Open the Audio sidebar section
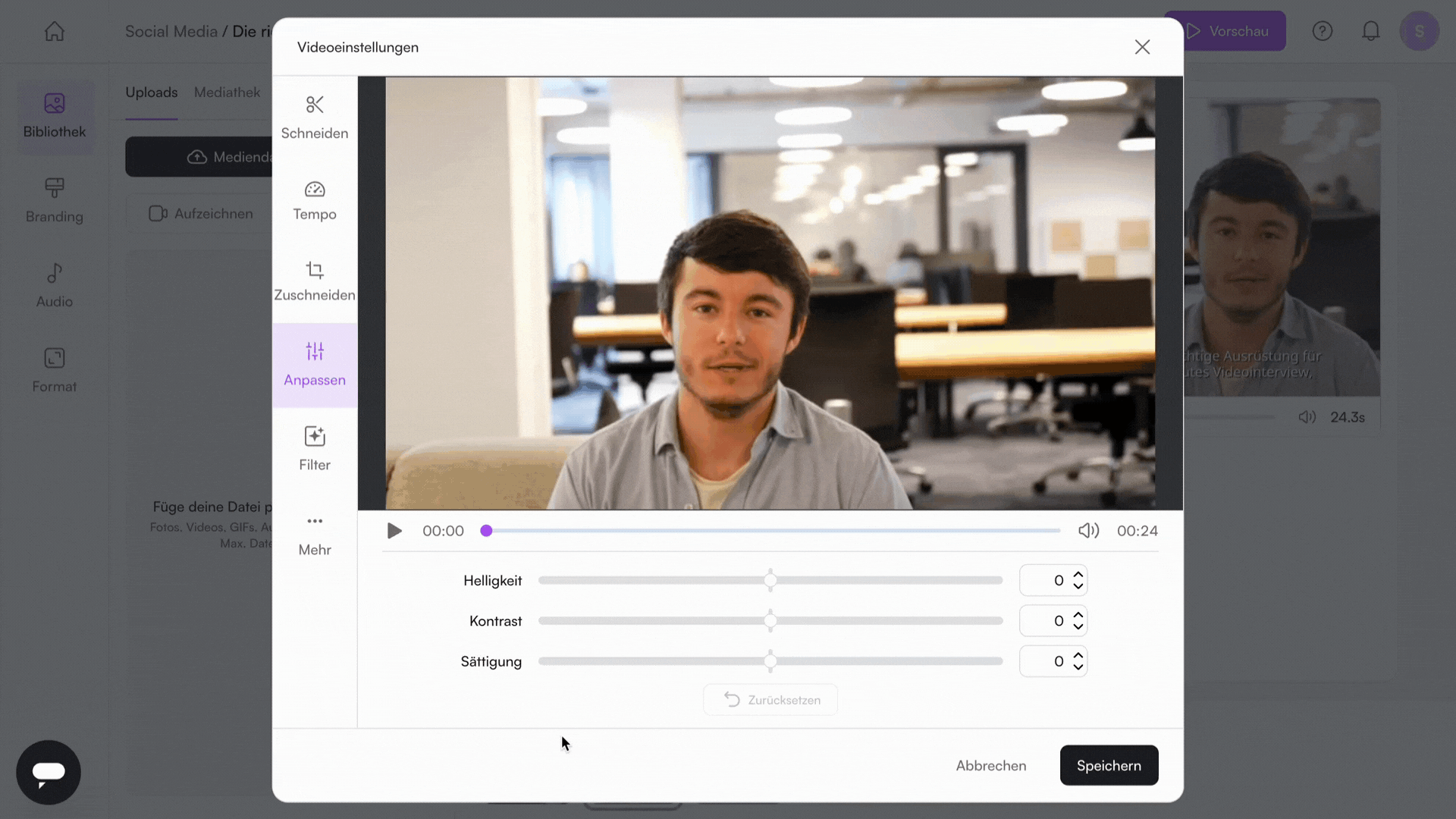 pyautogui.click(x=55, y=286)
